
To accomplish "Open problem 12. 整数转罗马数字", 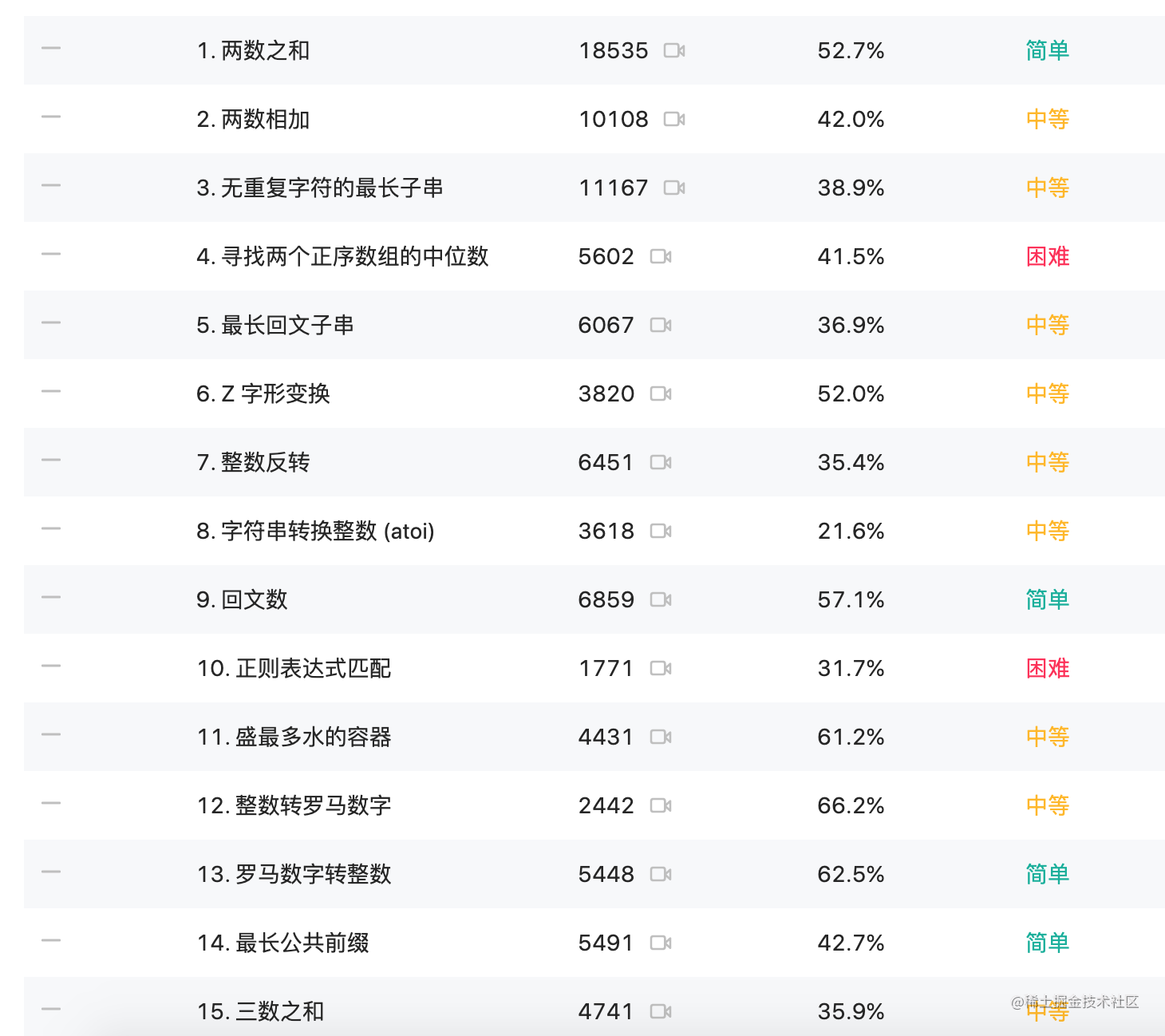I will [x=294, y=805].
